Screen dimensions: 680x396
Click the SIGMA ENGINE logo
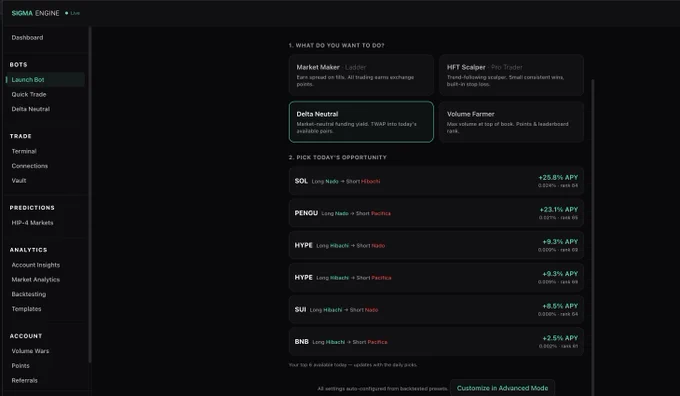[36, 13]
